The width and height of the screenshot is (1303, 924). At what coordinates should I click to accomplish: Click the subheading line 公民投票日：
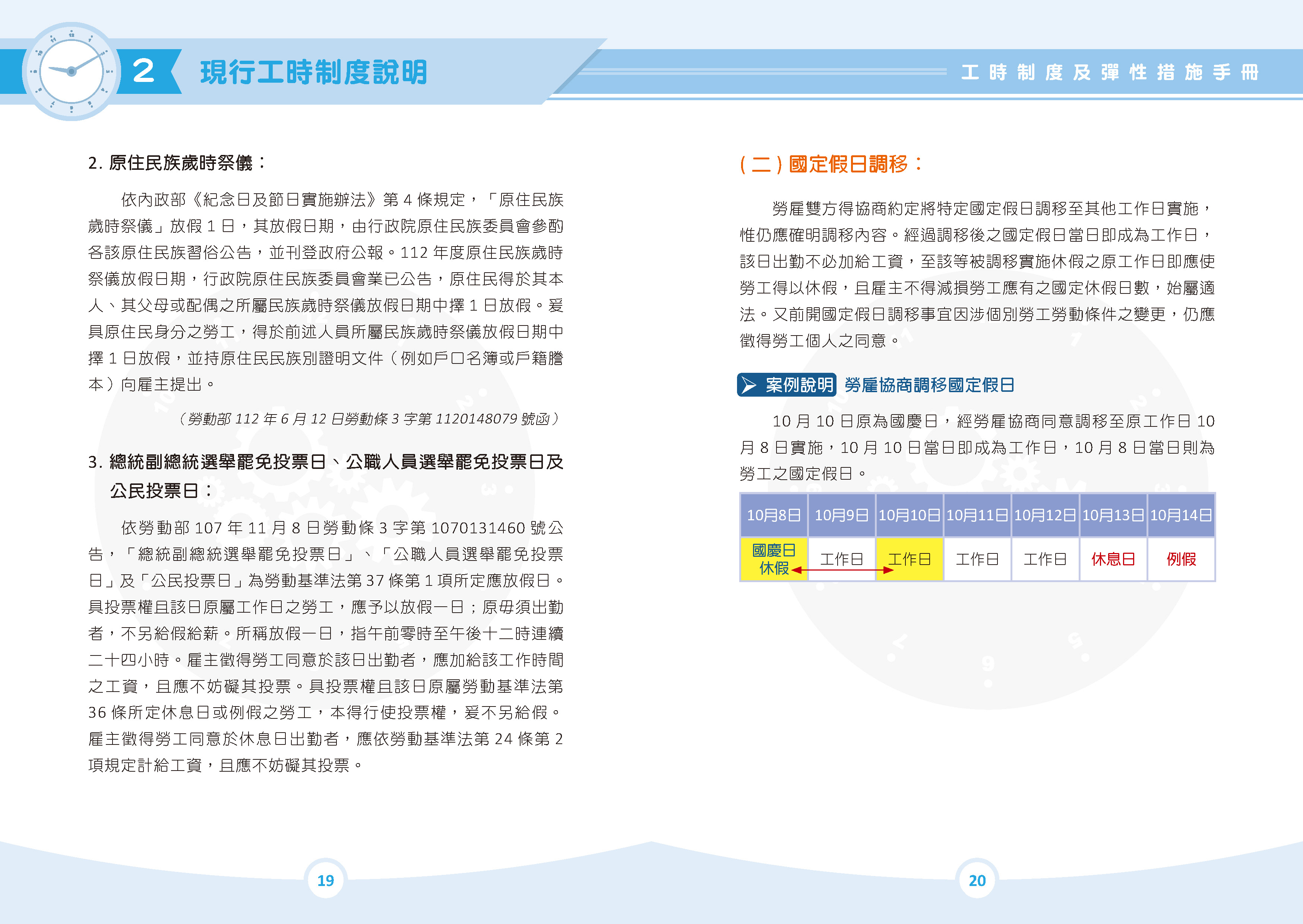pyautogui.click(x=162, y=490)
